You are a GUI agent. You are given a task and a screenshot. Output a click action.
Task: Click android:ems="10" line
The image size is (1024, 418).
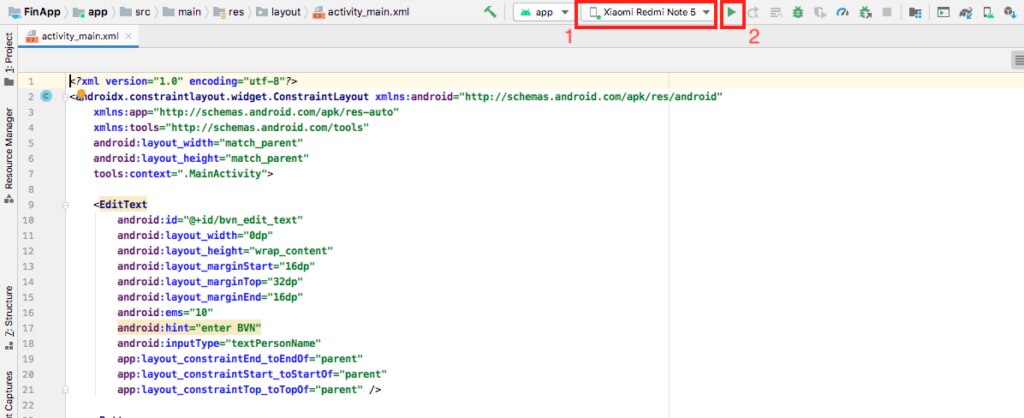pos(165,313)
